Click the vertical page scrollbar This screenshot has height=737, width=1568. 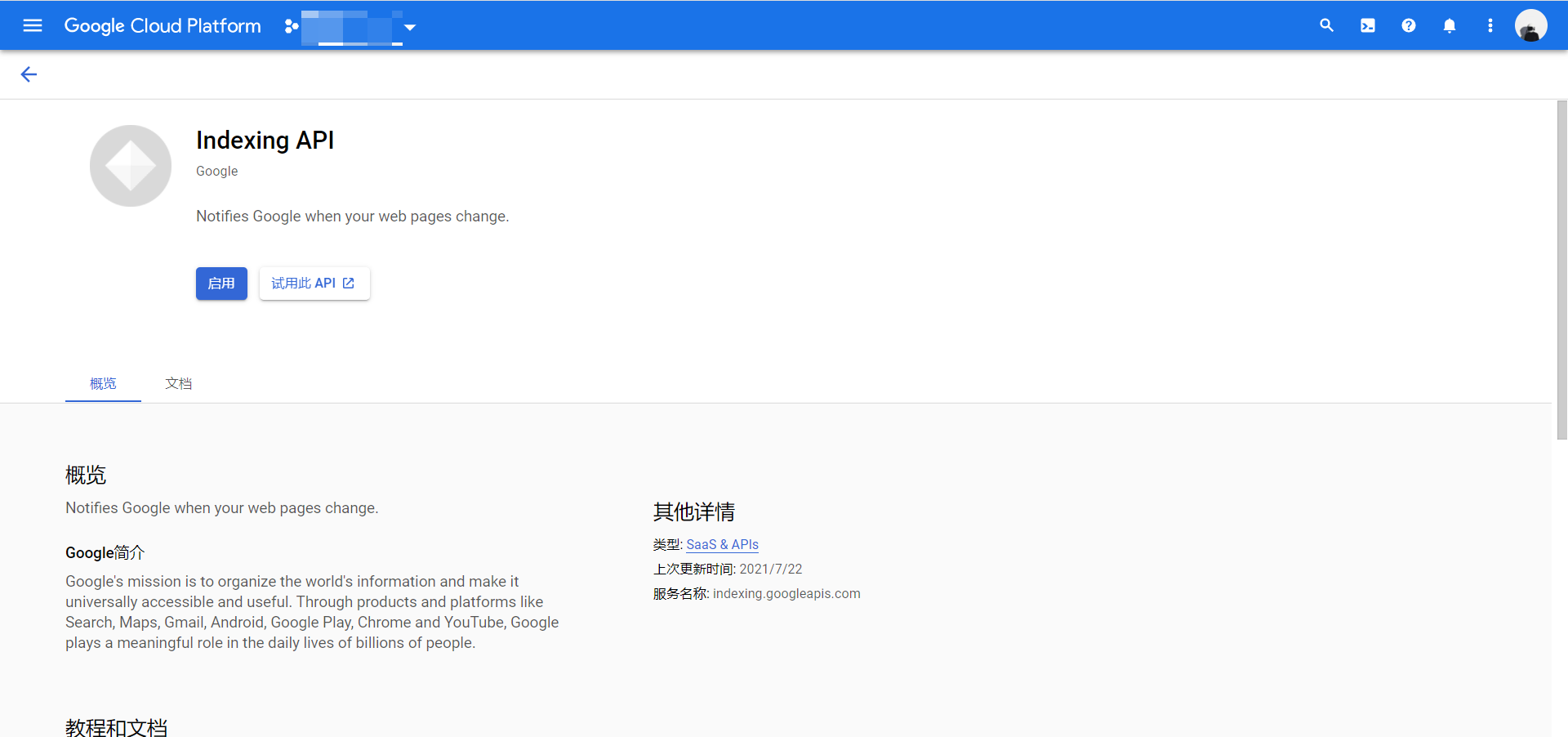point(1561,270)
